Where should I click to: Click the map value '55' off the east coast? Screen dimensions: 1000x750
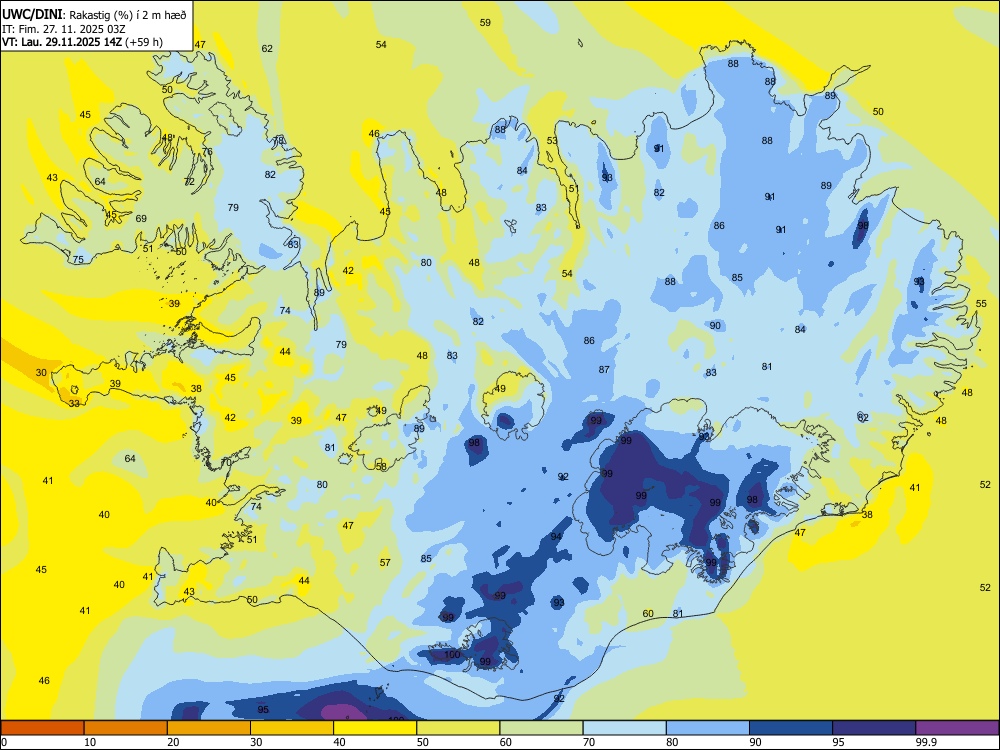click(x=982, y=304)
